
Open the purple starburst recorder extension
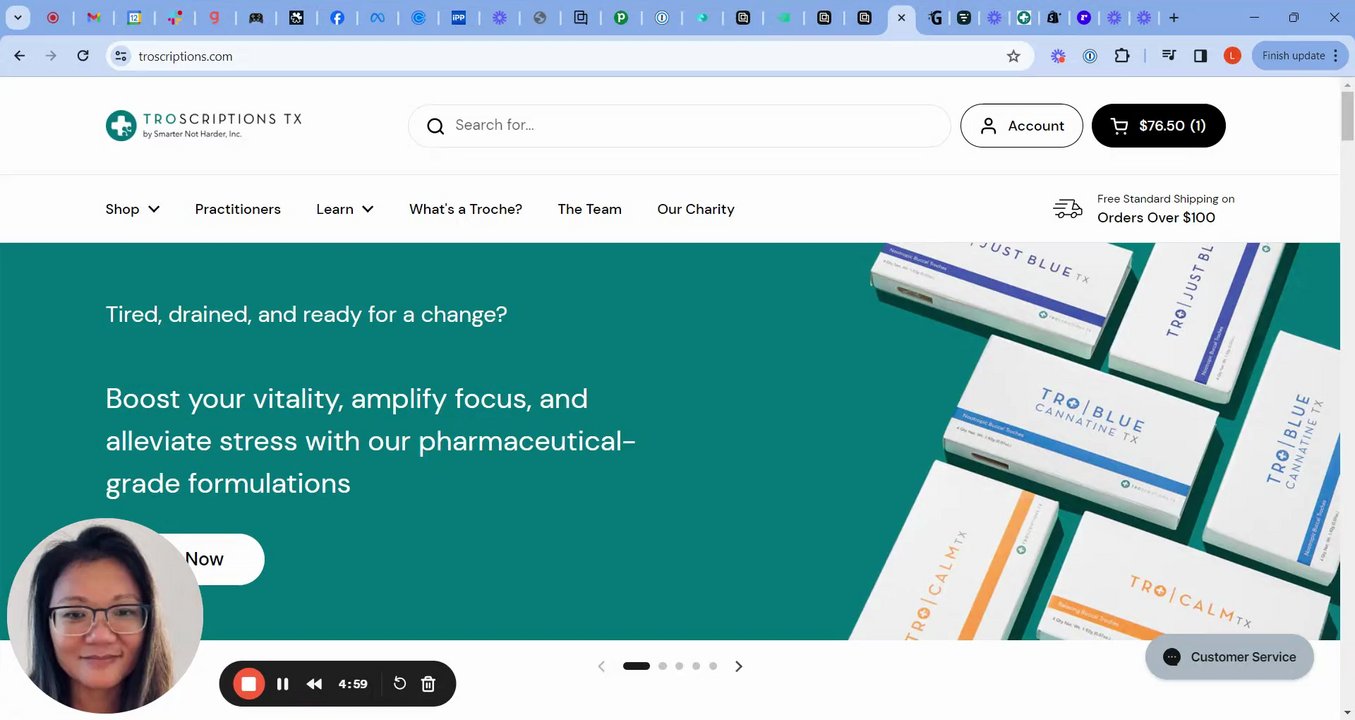(x=1058, y=56)
